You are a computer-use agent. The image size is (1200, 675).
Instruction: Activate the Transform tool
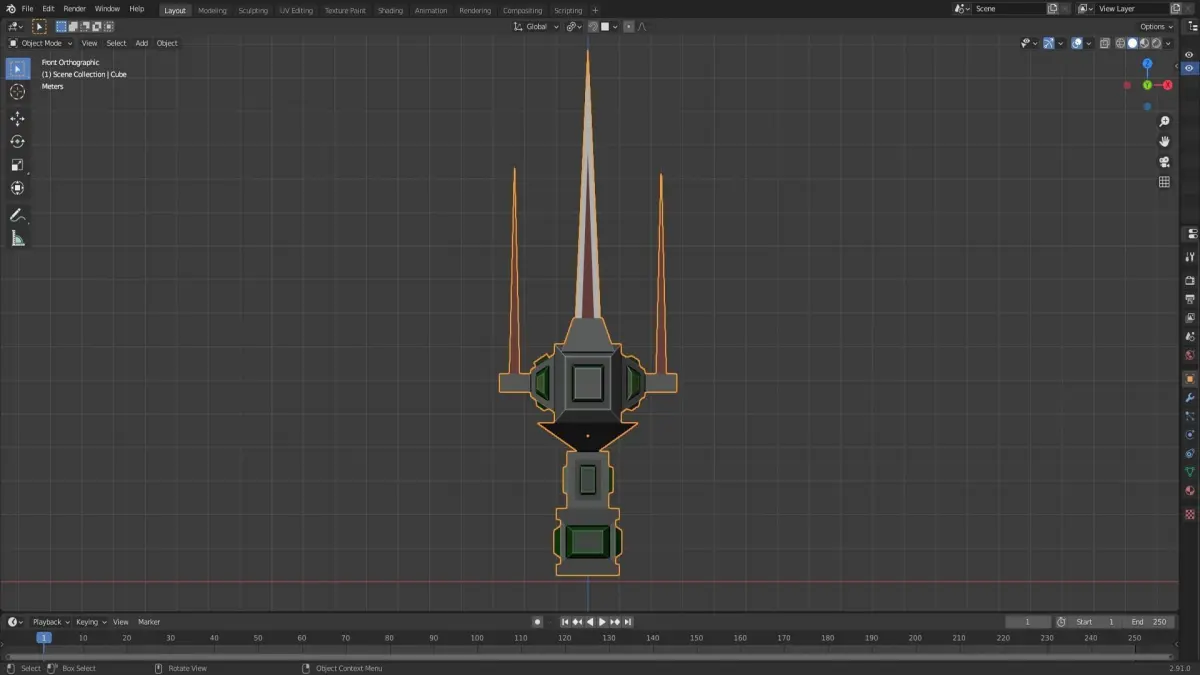(17, 188)
